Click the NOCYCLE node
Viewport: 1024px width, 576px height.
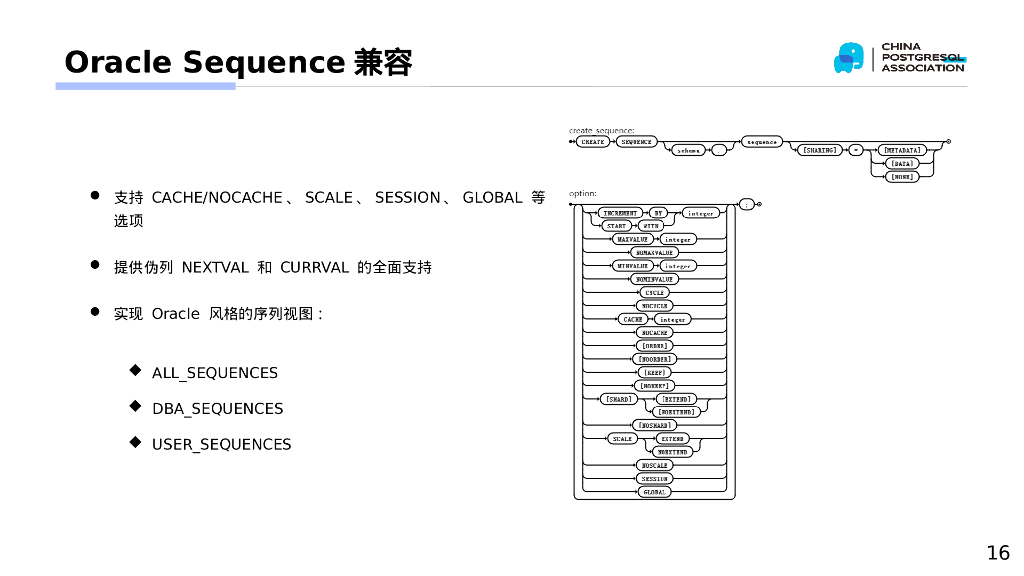click(x=654, y=306)
